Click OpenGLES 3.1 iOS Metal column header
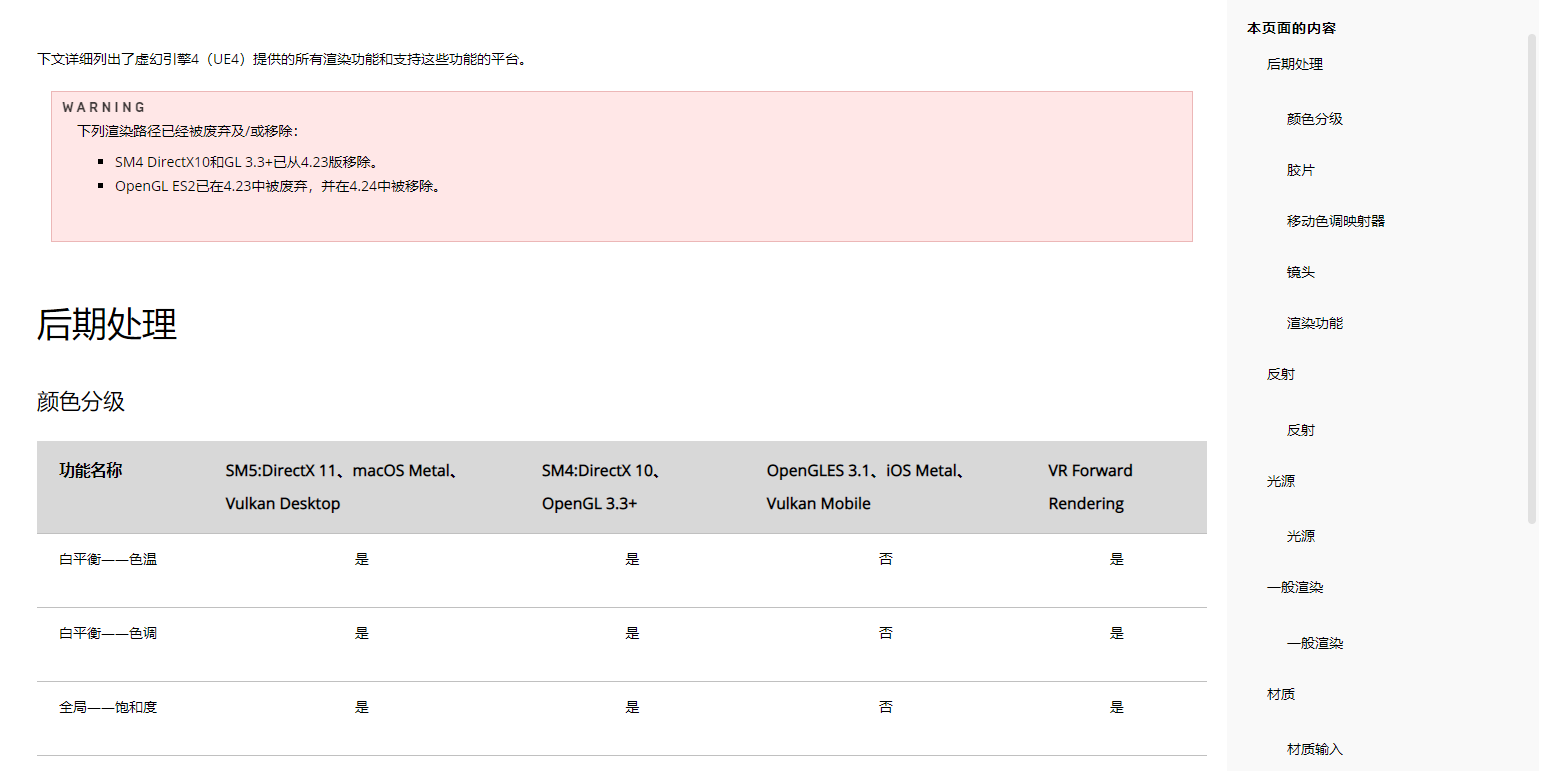The width and height of the screenshot is (1552, 771). point(866,487)
